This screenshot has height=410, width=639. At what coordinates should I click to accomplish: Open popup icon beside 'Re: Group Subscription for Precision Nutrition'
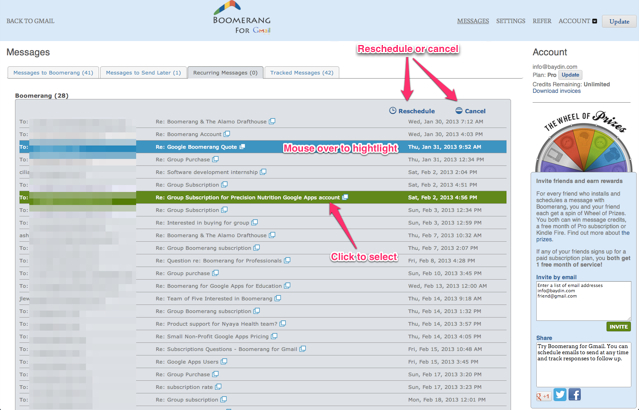pos(345,197)
